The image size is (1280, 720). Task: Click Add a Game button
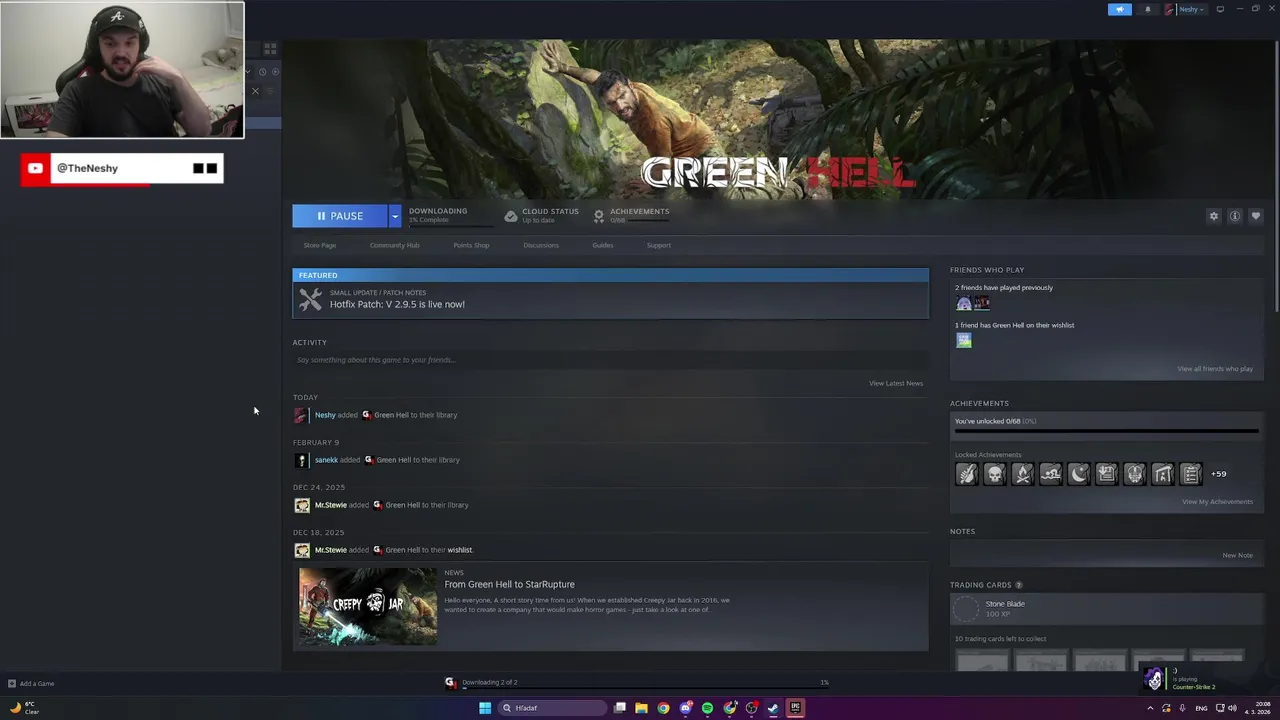pos(31,684)
